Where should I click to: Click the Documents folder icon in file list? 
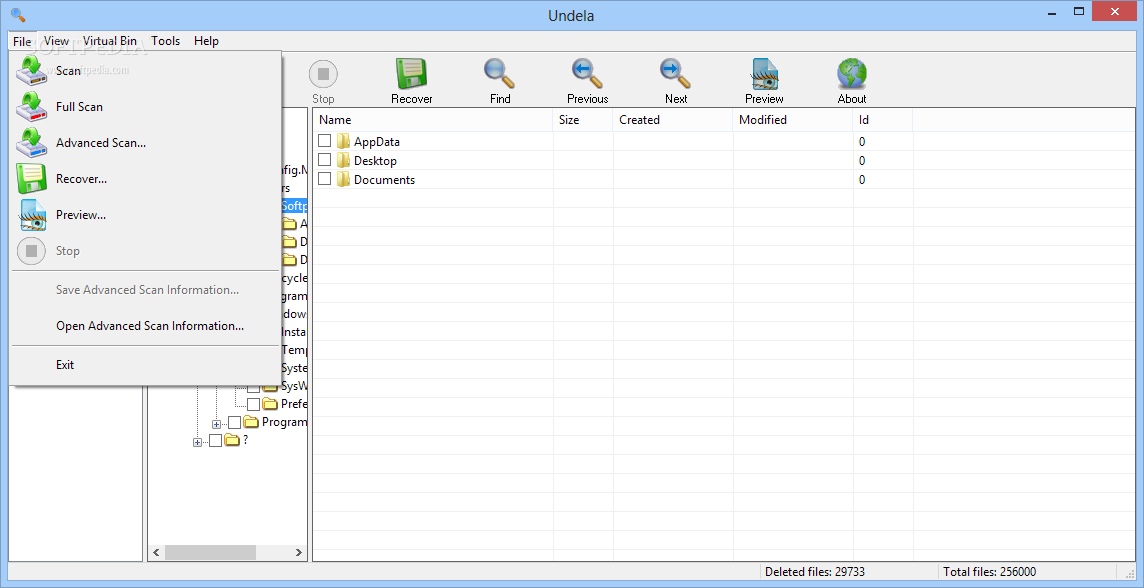(x=343, y=179)
